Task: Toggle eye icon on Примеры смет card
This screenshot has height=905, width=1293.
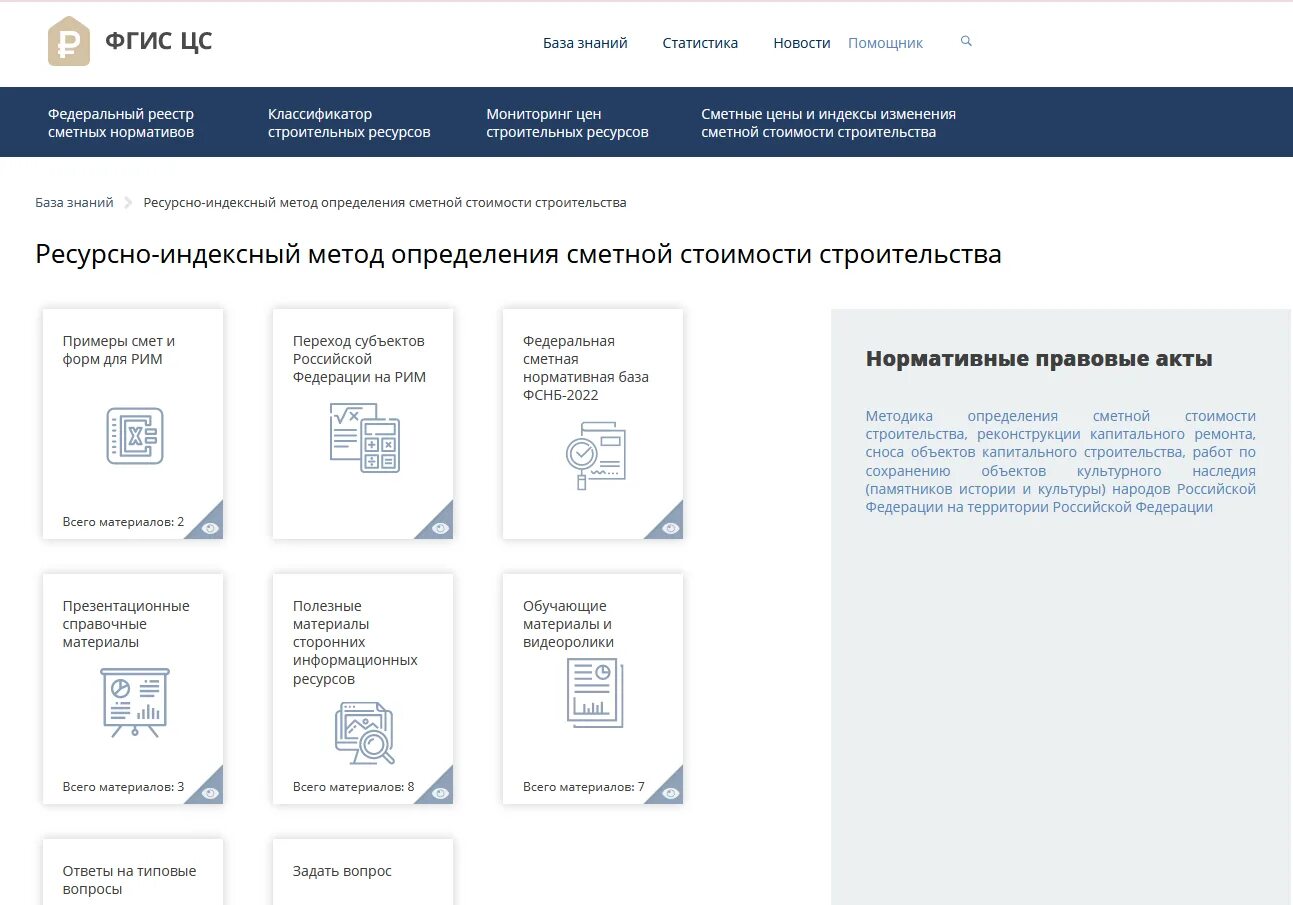Action: click(210, 528)
